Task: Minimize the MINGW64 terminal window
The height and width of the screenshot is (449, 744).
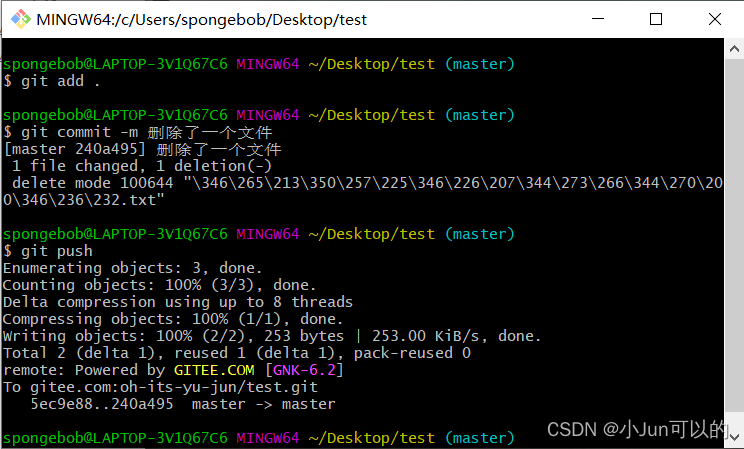Action: [598, 19]
